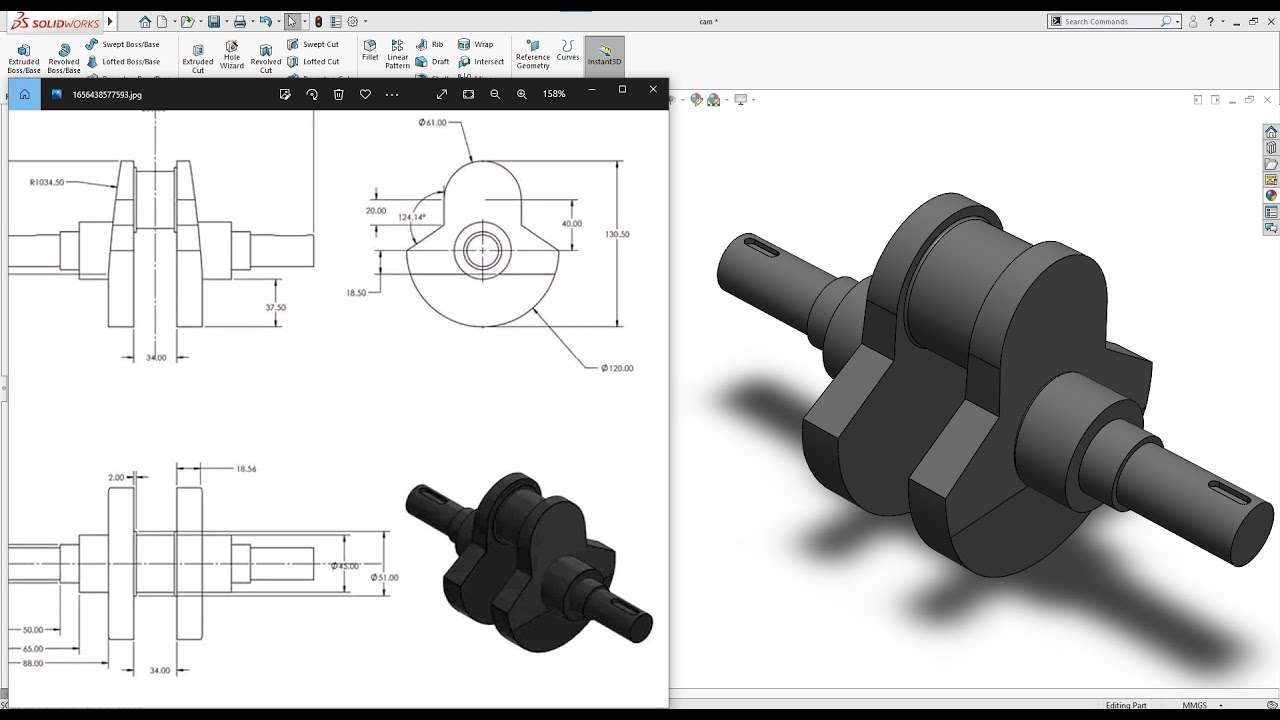Change MMGS unit system in status bar
Viewport: 1280px width, 720px height.
1194,705
